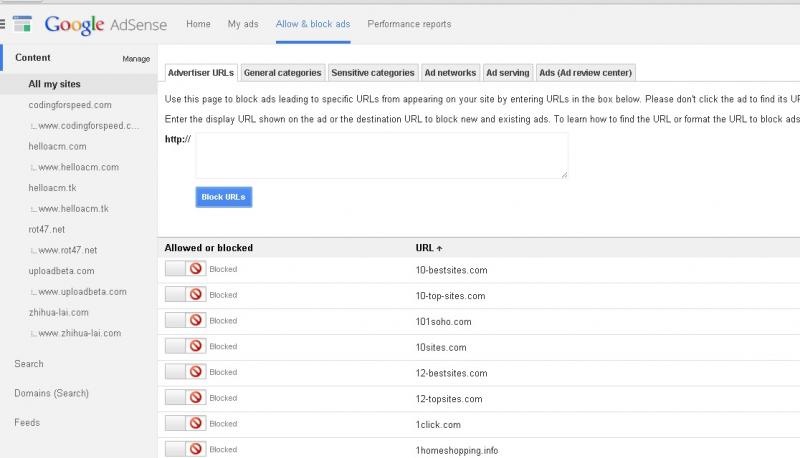The image size is (800, 458).
Task: Open the Content section in sidebar
Action: (x=33, y=58)
